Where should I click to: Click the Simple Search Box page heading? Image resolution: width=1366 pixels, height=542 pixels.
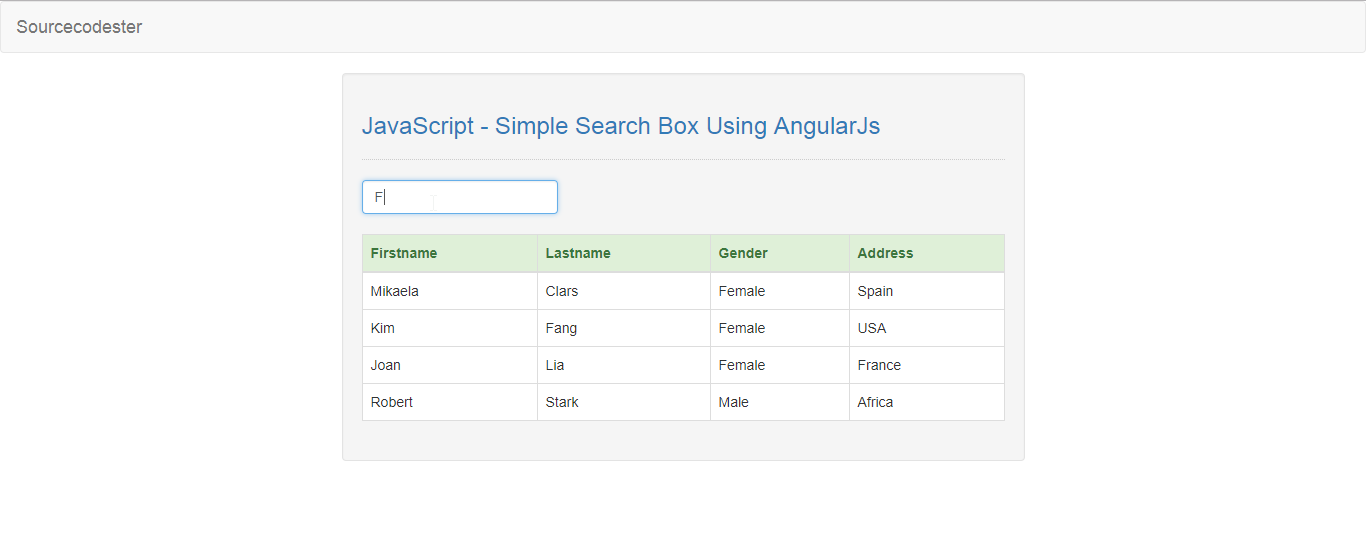(x=621, y=126)
